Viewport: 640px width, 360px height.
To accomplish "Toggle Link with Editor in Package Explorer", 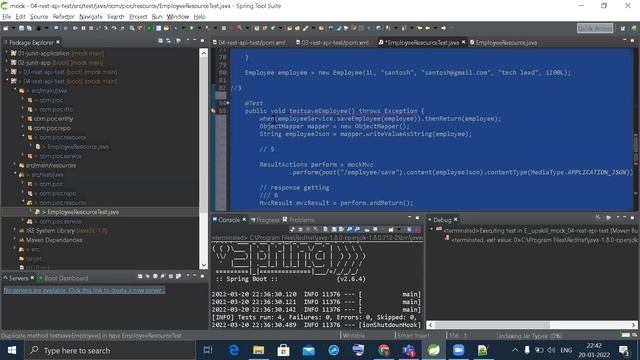I will point(168,41).
